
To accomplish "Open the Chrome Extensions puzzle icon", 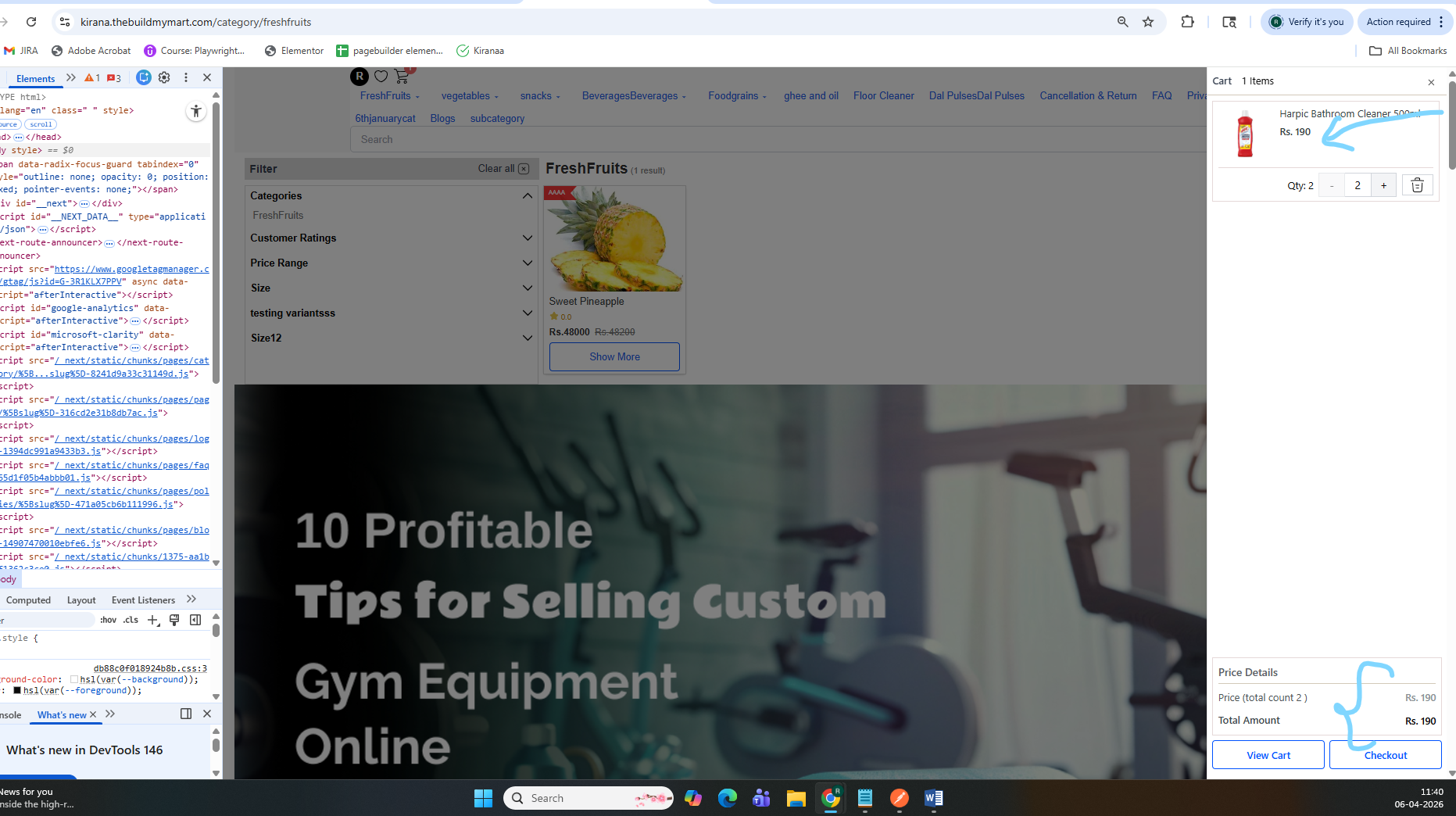I will point(1188,22).
